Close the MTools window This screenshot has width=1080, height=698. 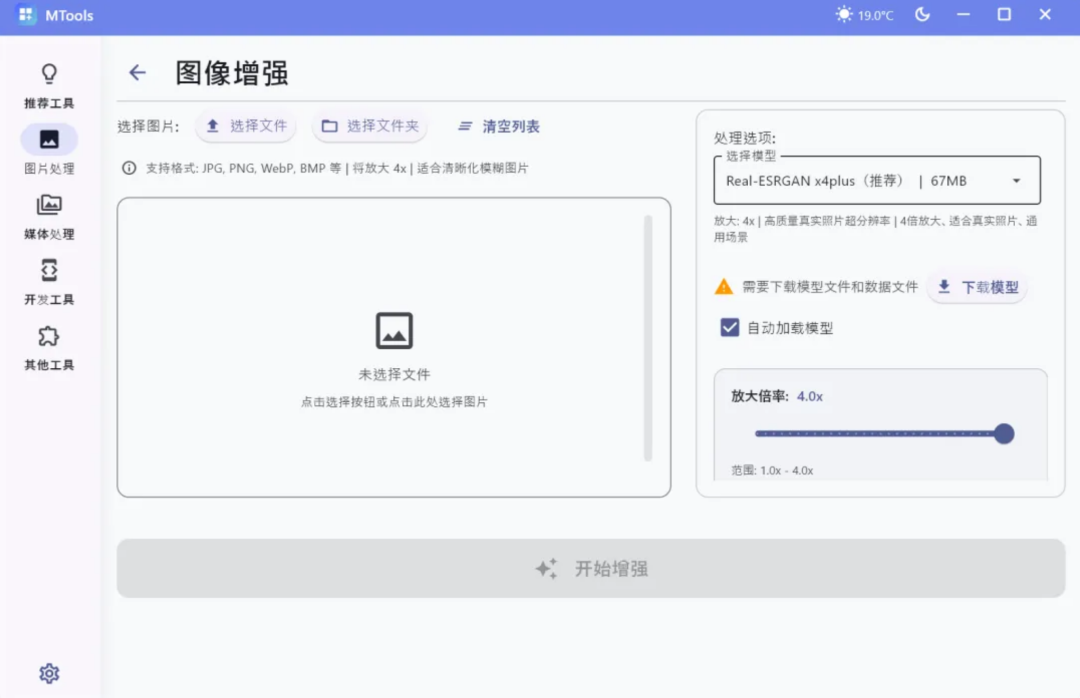tap(1045, 14)
